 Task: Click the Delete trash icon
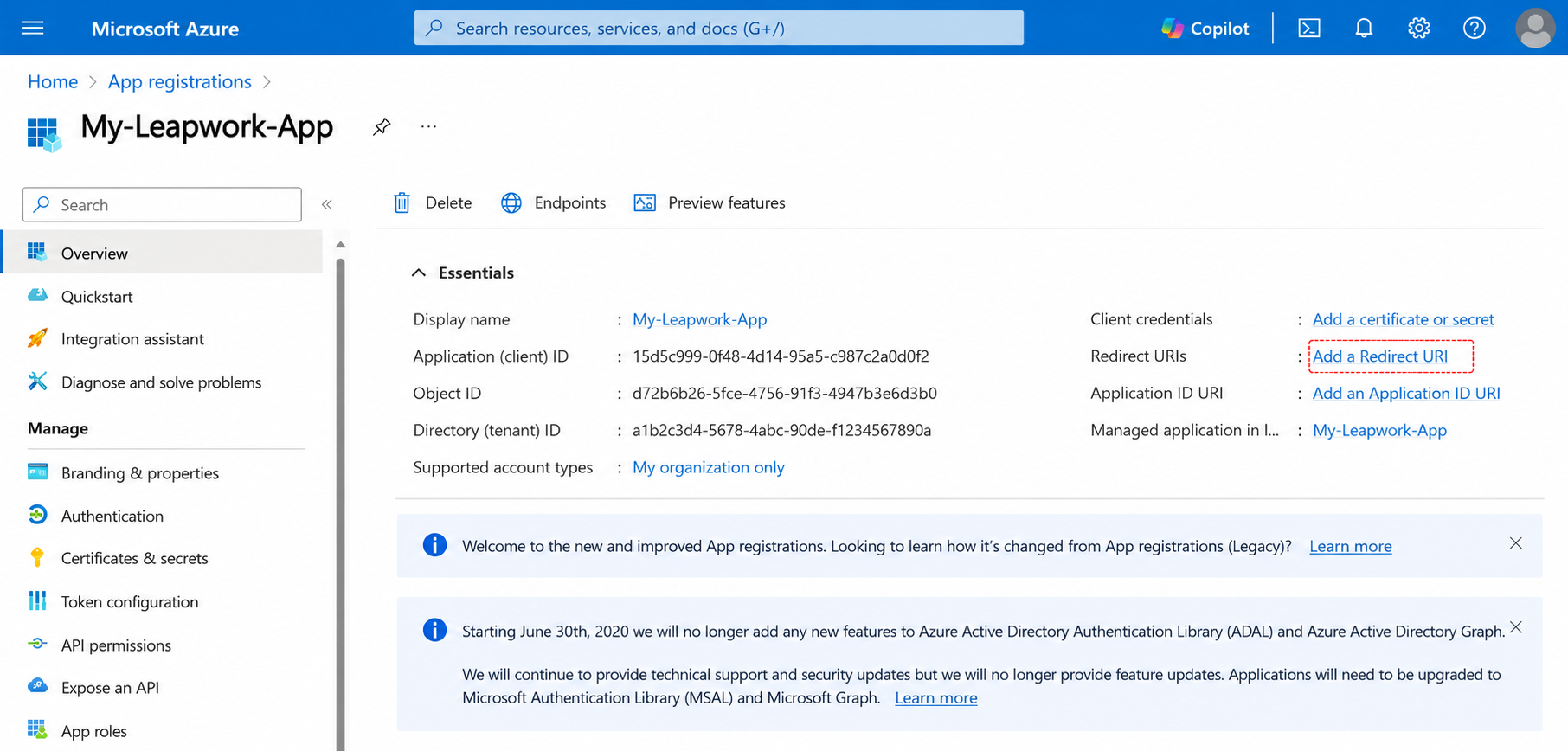(402, 202)
